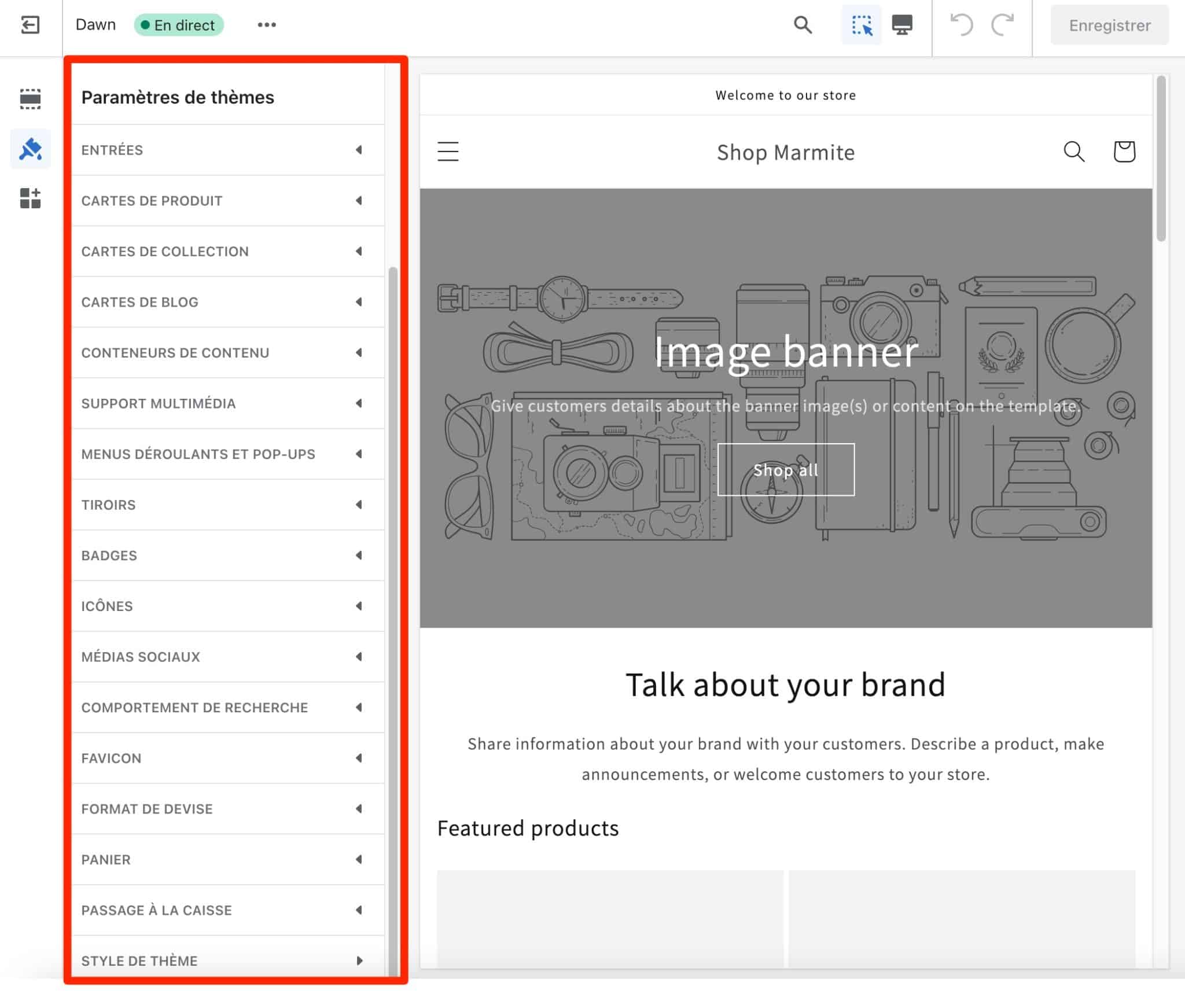
Task: Click the Enregistrer save button
Action: (1109, 25)
